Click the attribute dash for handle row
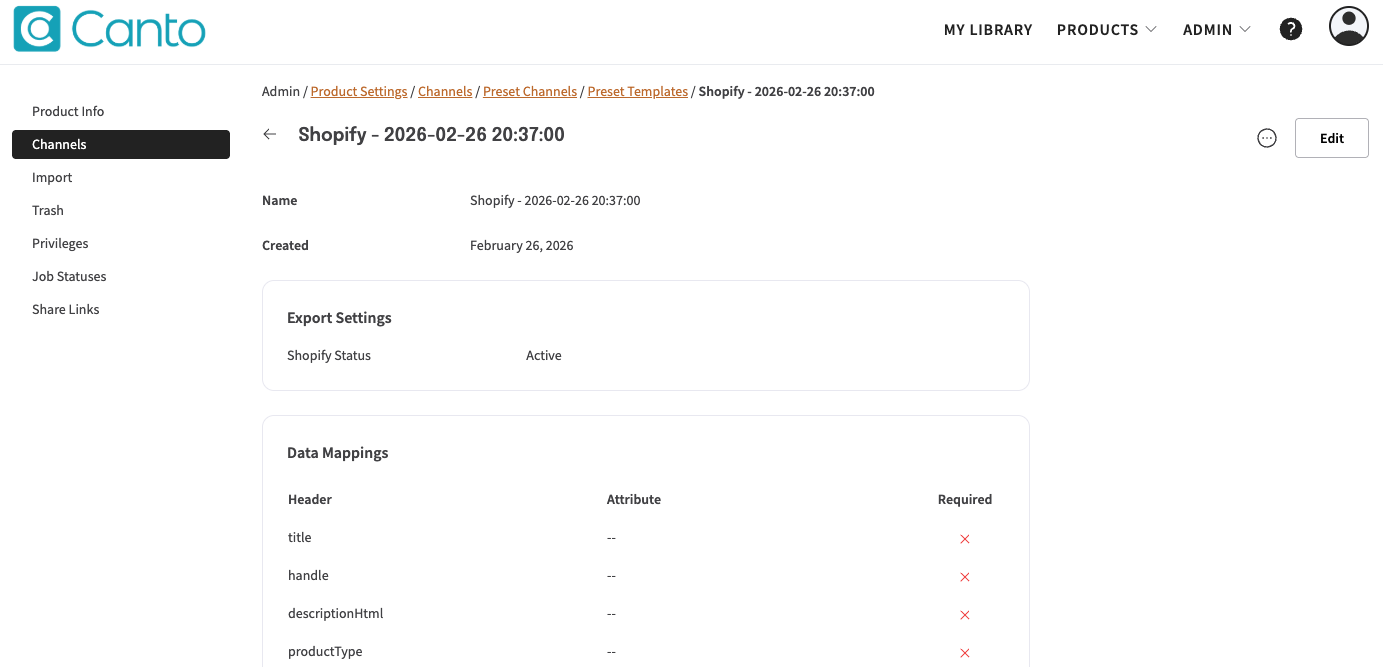 pyautogui.click(x=611, y=575)
